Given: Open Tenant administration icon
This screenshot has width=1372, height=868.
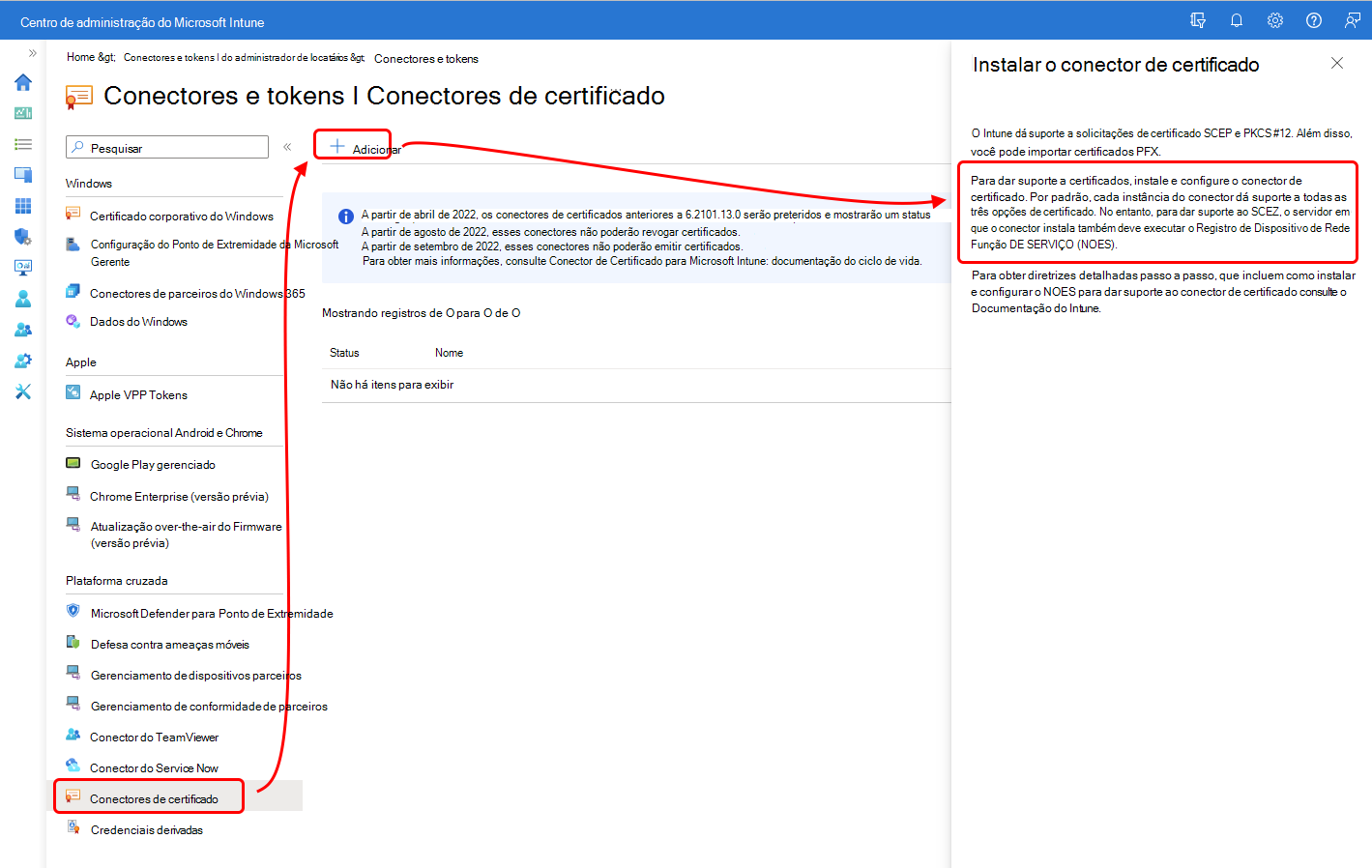Looking at the screenshot, I should point(23,361).
